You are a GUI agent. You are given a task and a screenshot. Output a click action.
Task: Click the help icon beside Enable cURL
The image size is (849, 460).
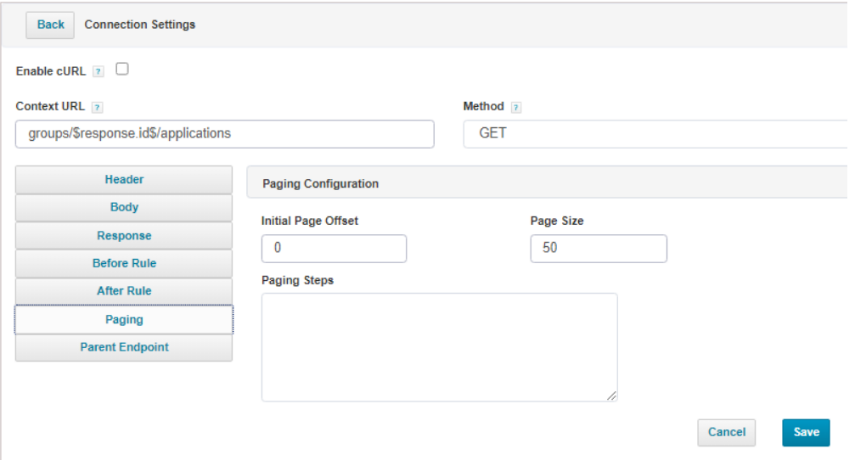(98, 72)
